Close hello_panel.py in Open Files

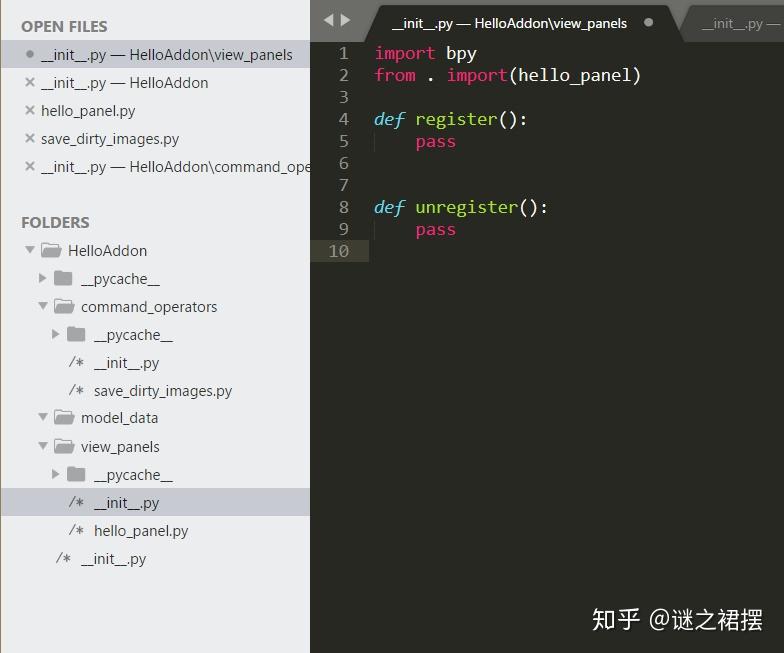tap(30, 110)
